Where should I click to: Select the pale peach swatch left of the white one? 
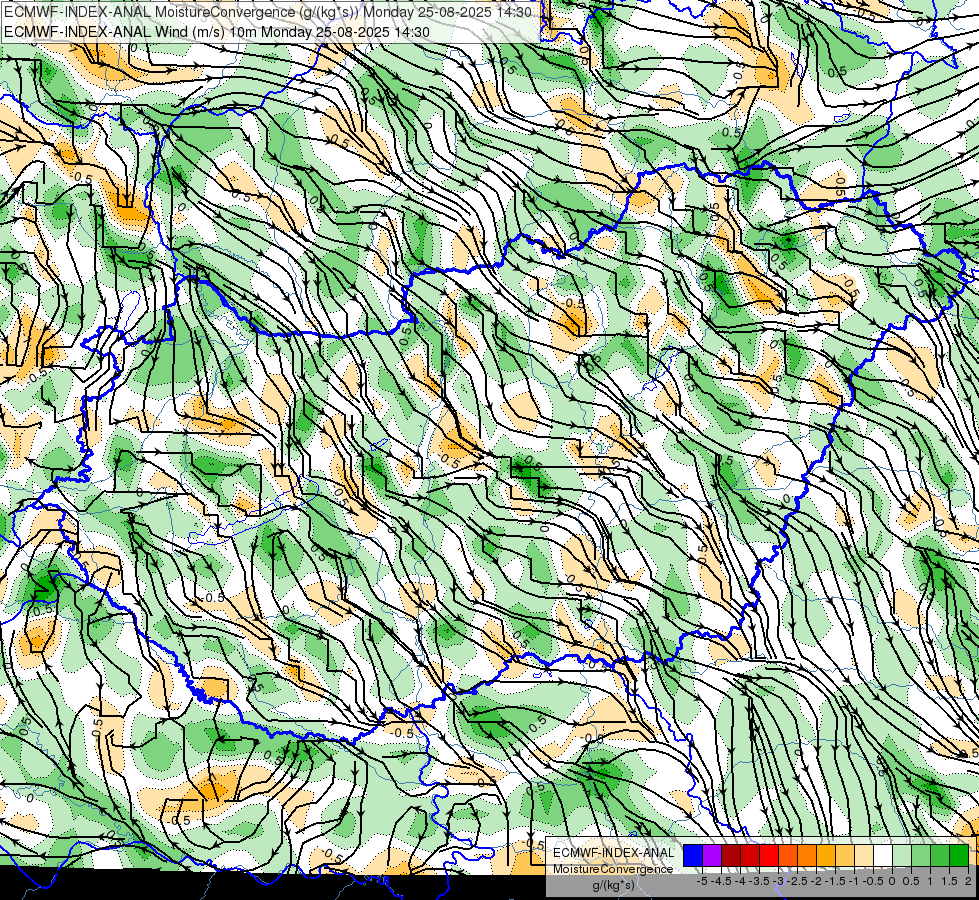point(864,856)
